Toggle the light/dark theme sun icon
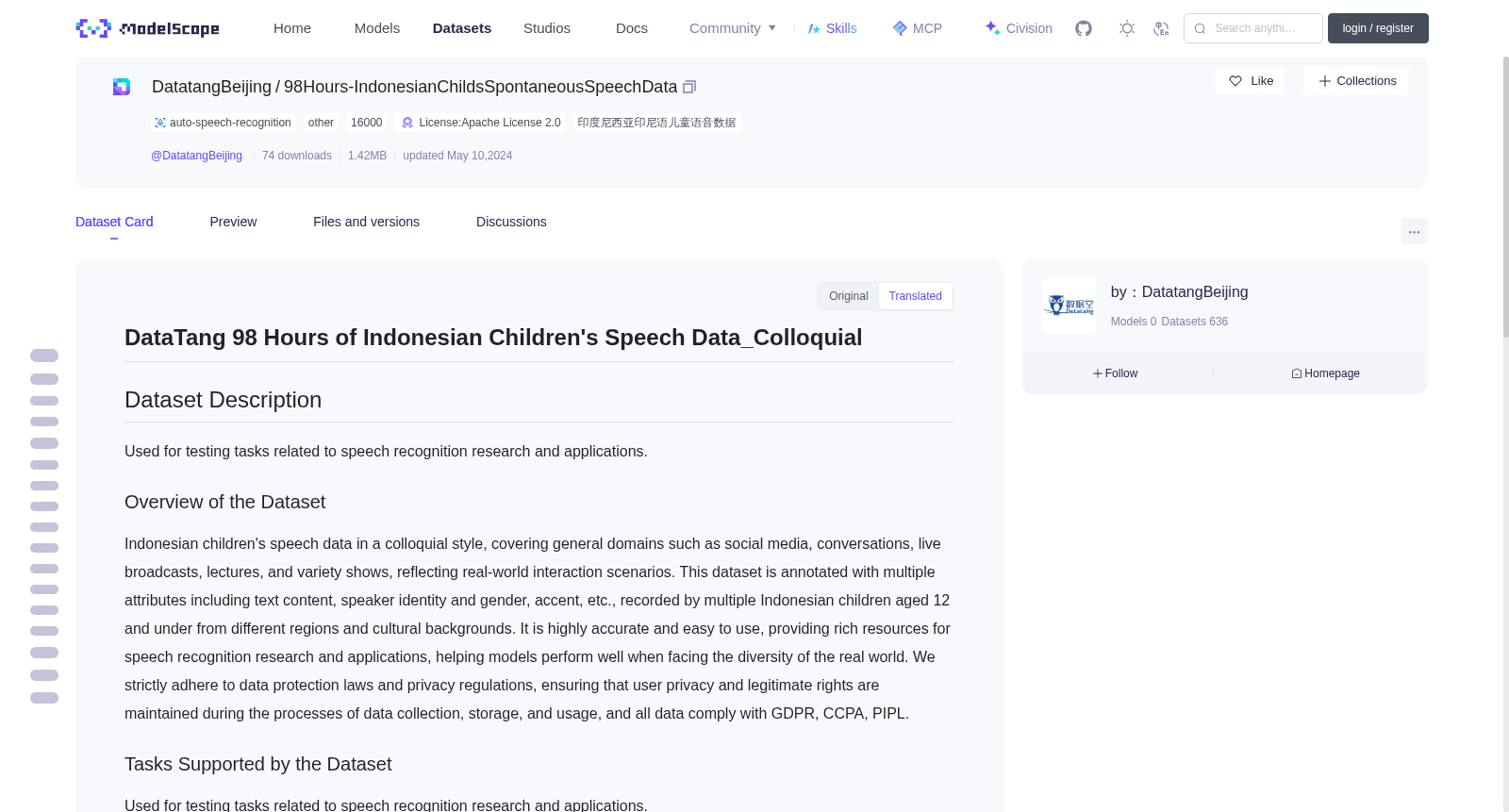Screen dimensions: 1509x812 point(1127,28)
